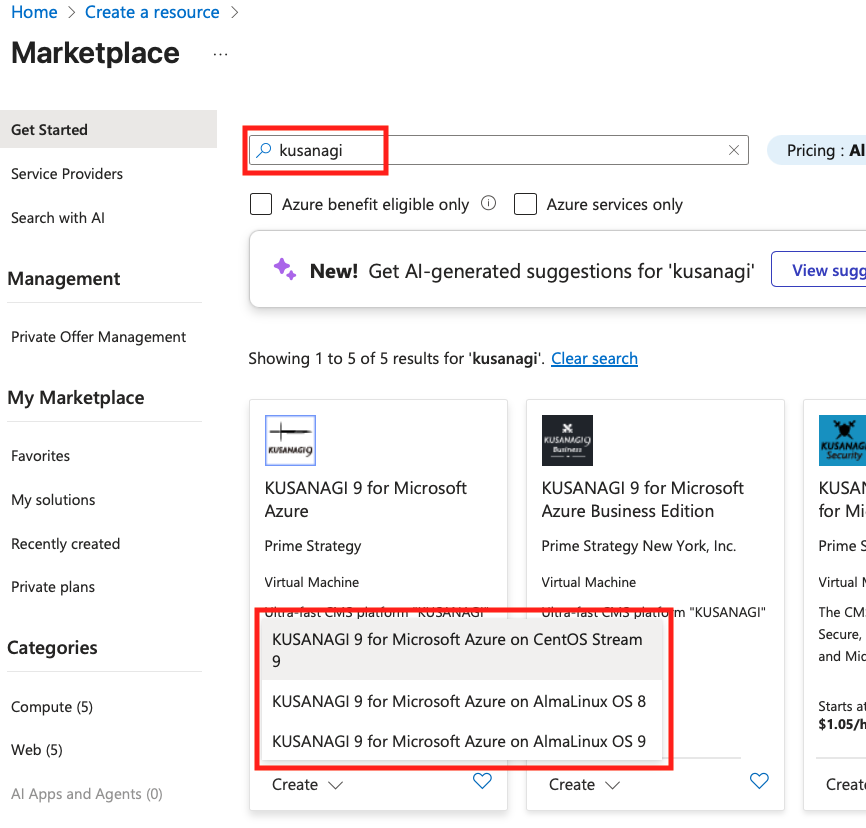Open KUSANAGI 9 Azure Business Edition title
Image resolution: width=866 pixels, height=828 pixels.
(x=642, y=499)
